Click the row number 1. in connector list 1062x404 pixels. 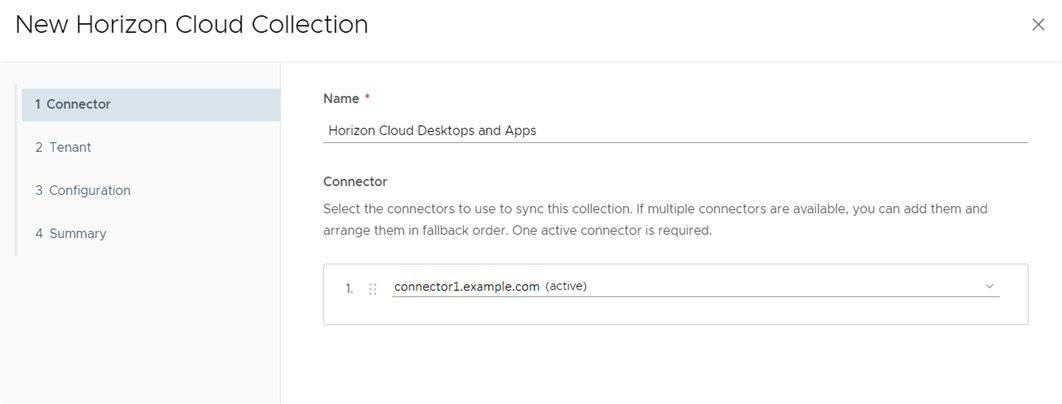click(349, 289)
